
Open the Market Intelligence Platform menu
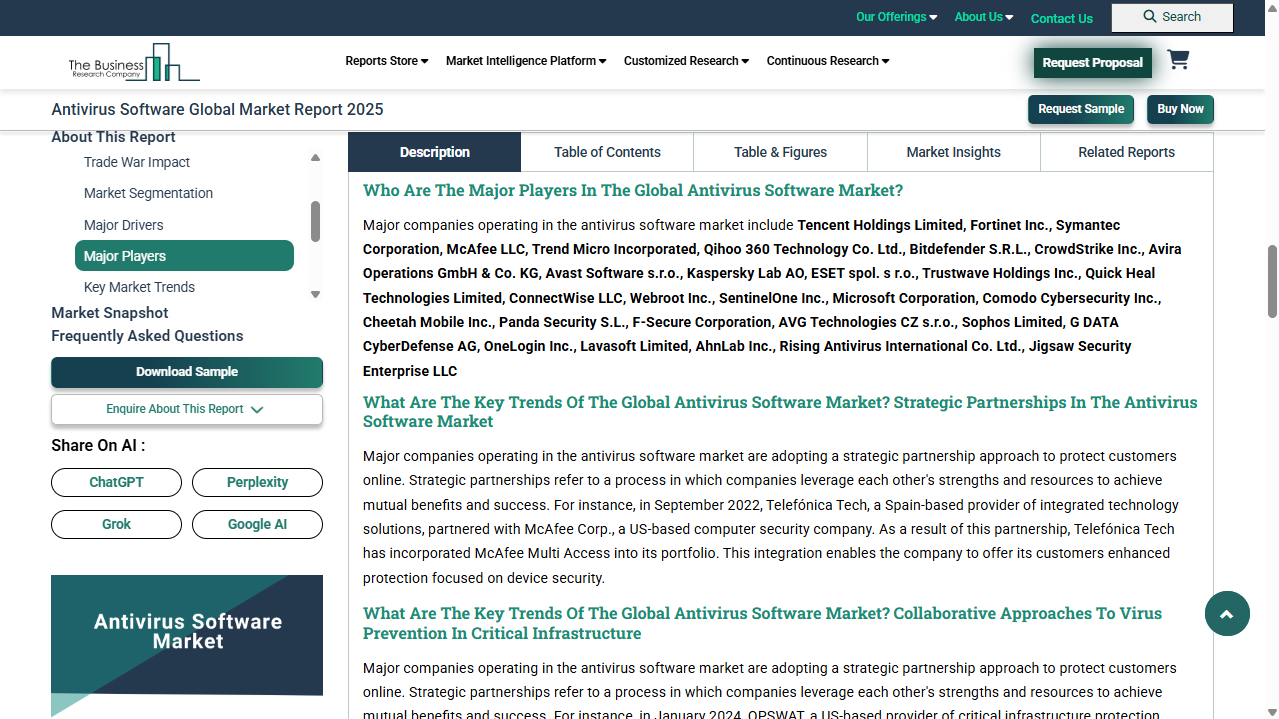(x=526, y=61)
